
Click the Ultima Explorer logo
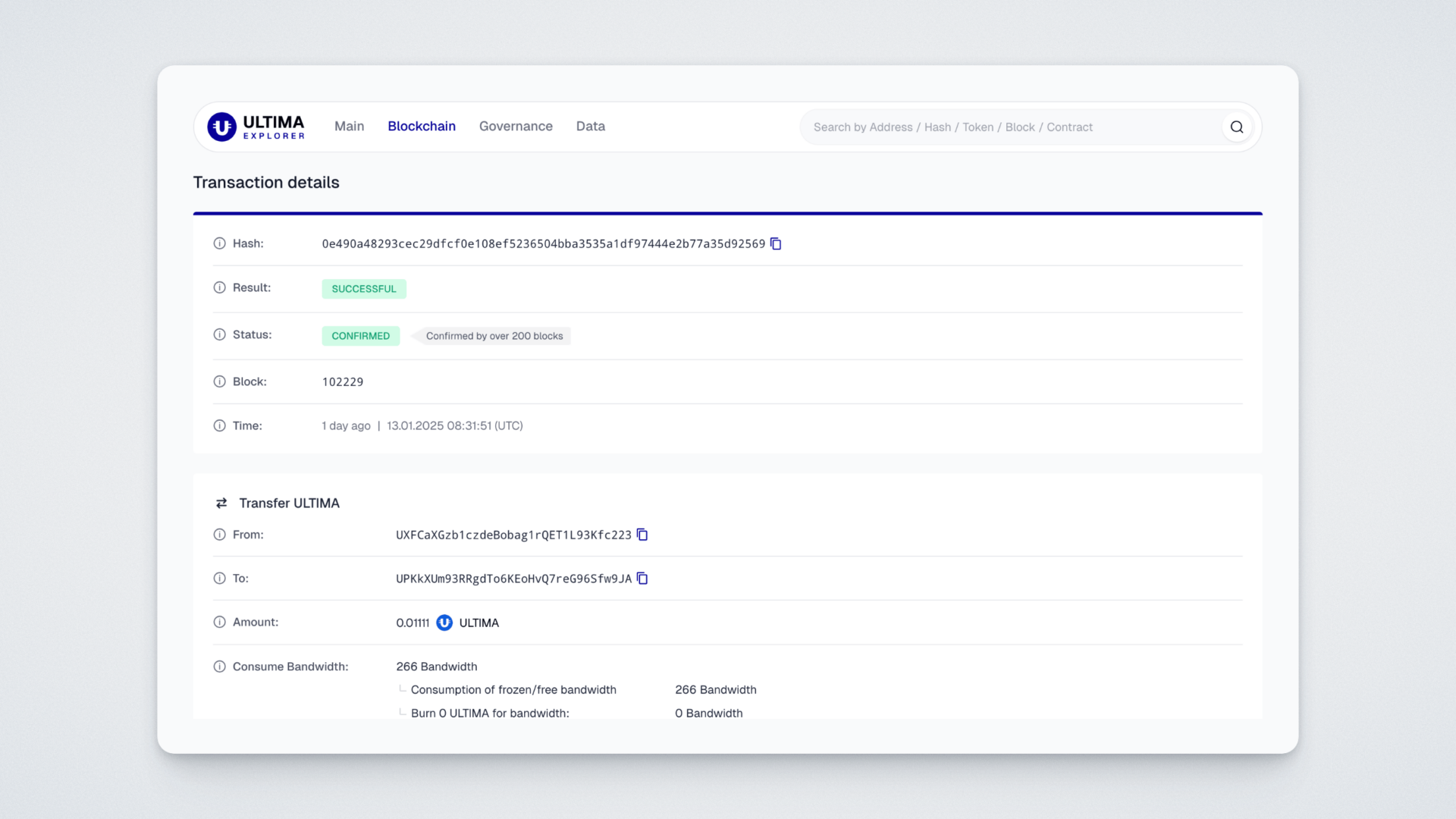256,127
